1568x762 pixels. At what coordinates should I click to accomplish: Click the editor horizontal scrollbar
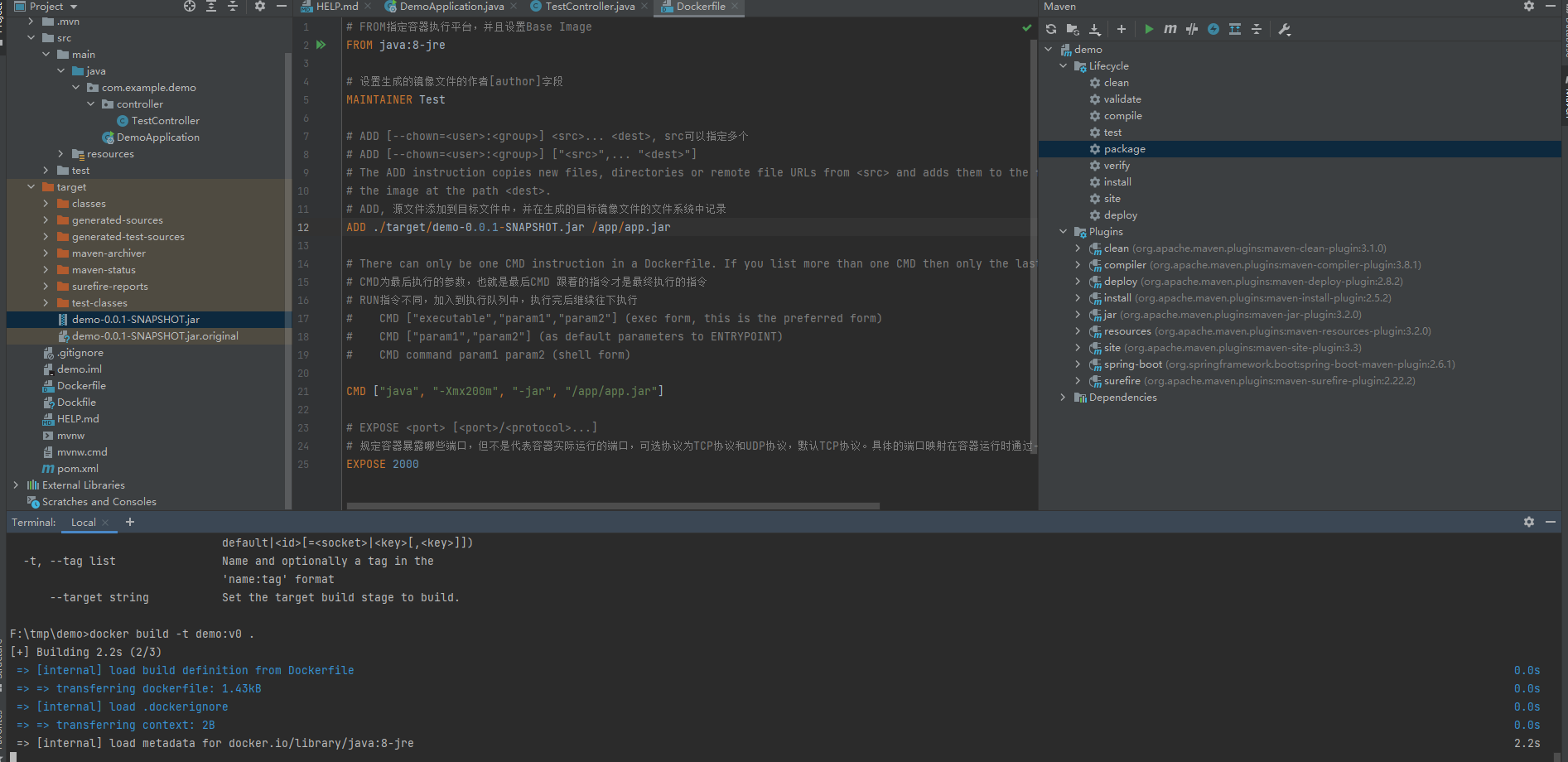coord(613,505)
